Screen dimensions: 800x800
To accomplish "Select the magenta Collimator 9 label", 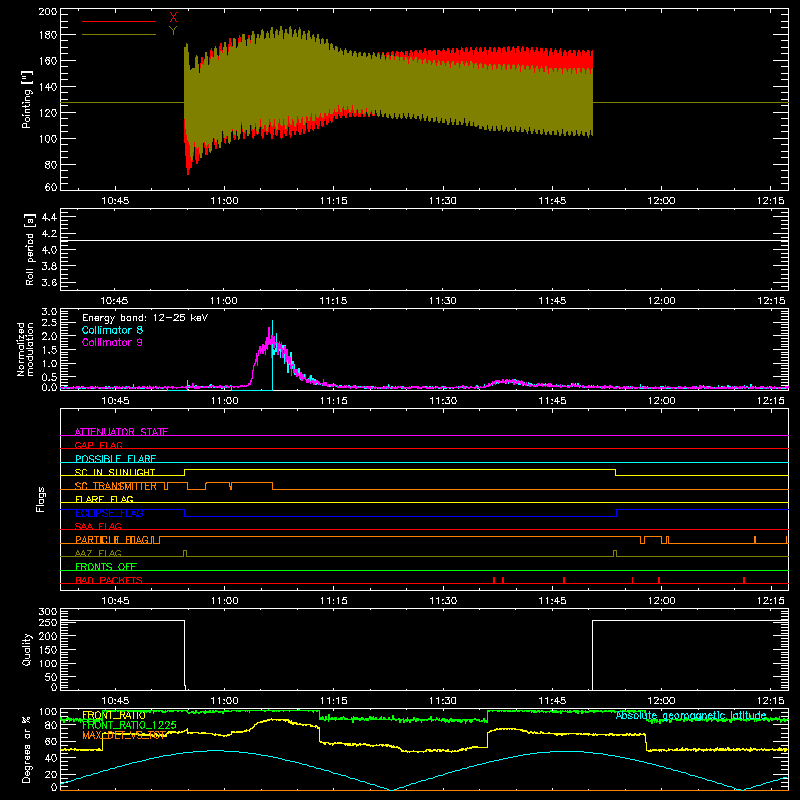I will tap(112, 342).
